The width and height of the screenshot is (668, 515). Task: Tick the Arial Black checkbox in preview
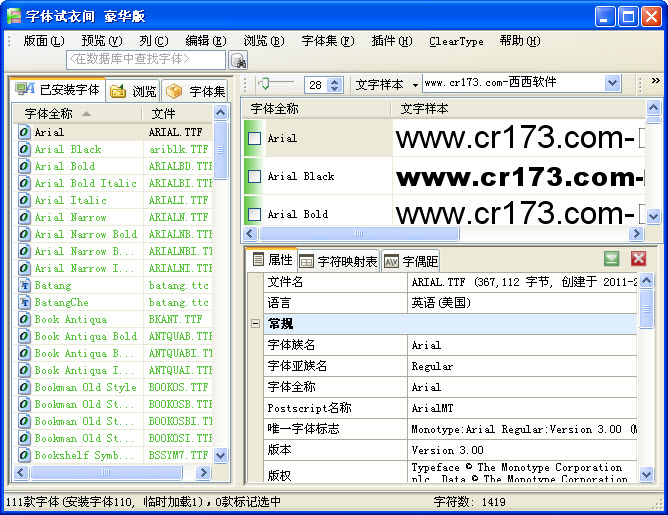pyautogui.click(x=254, y=176)
